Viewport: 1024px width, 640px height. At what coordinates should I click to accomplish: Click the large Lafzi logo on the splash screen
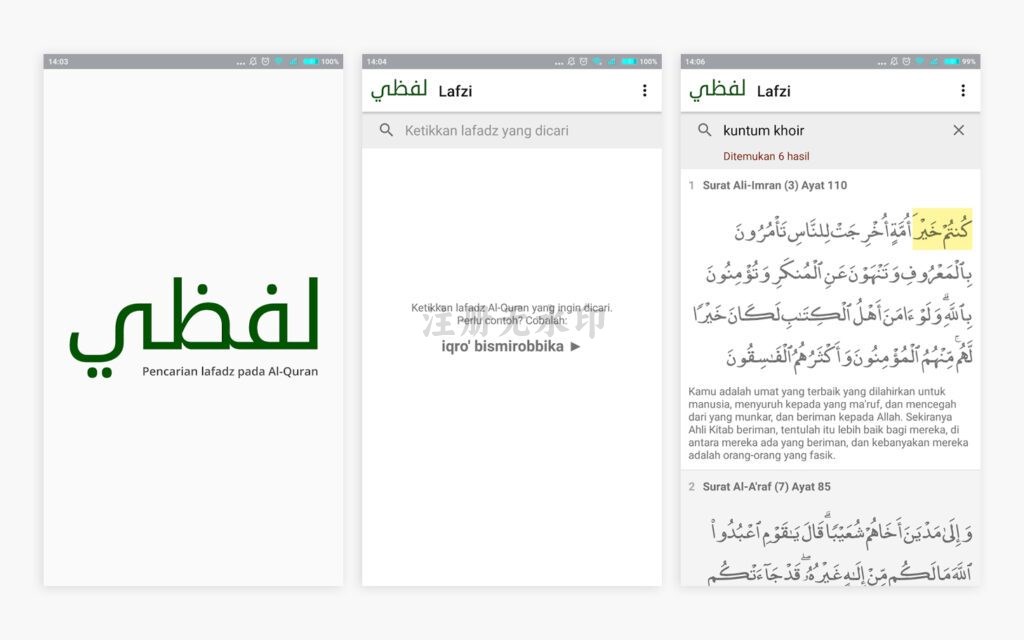[193, 327]
